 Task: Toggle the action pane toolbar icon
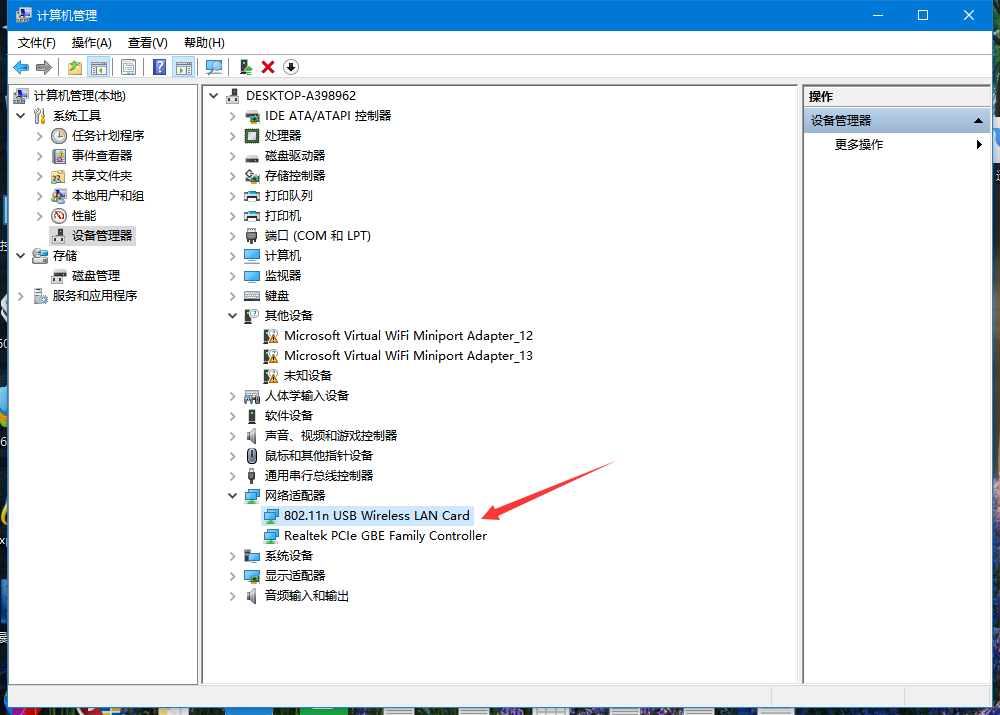[184, 67]
